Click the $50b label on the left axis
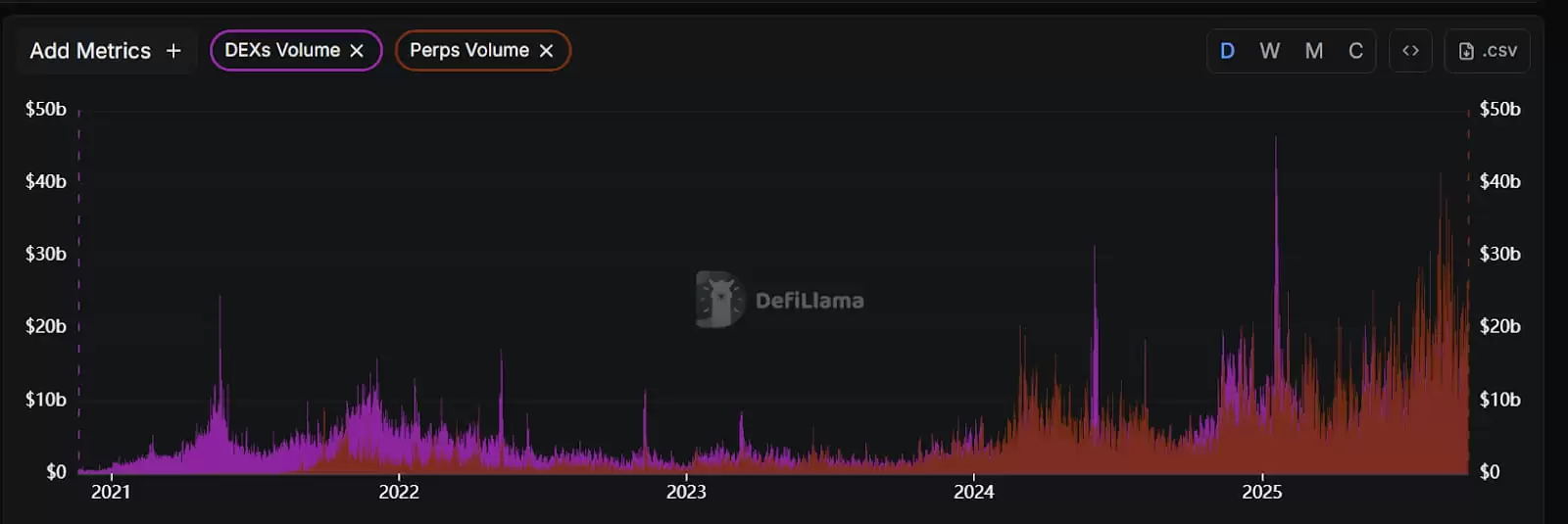 pos(46,109)
